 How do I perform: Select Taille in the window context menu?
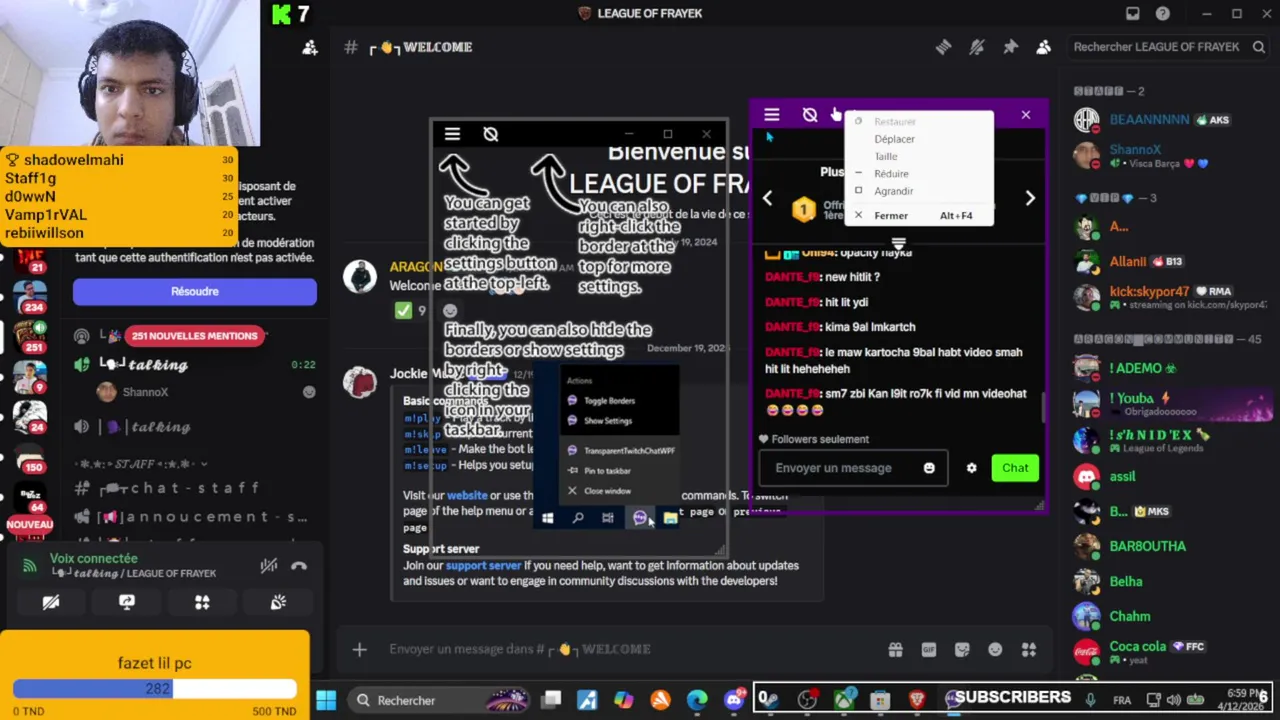886,156
